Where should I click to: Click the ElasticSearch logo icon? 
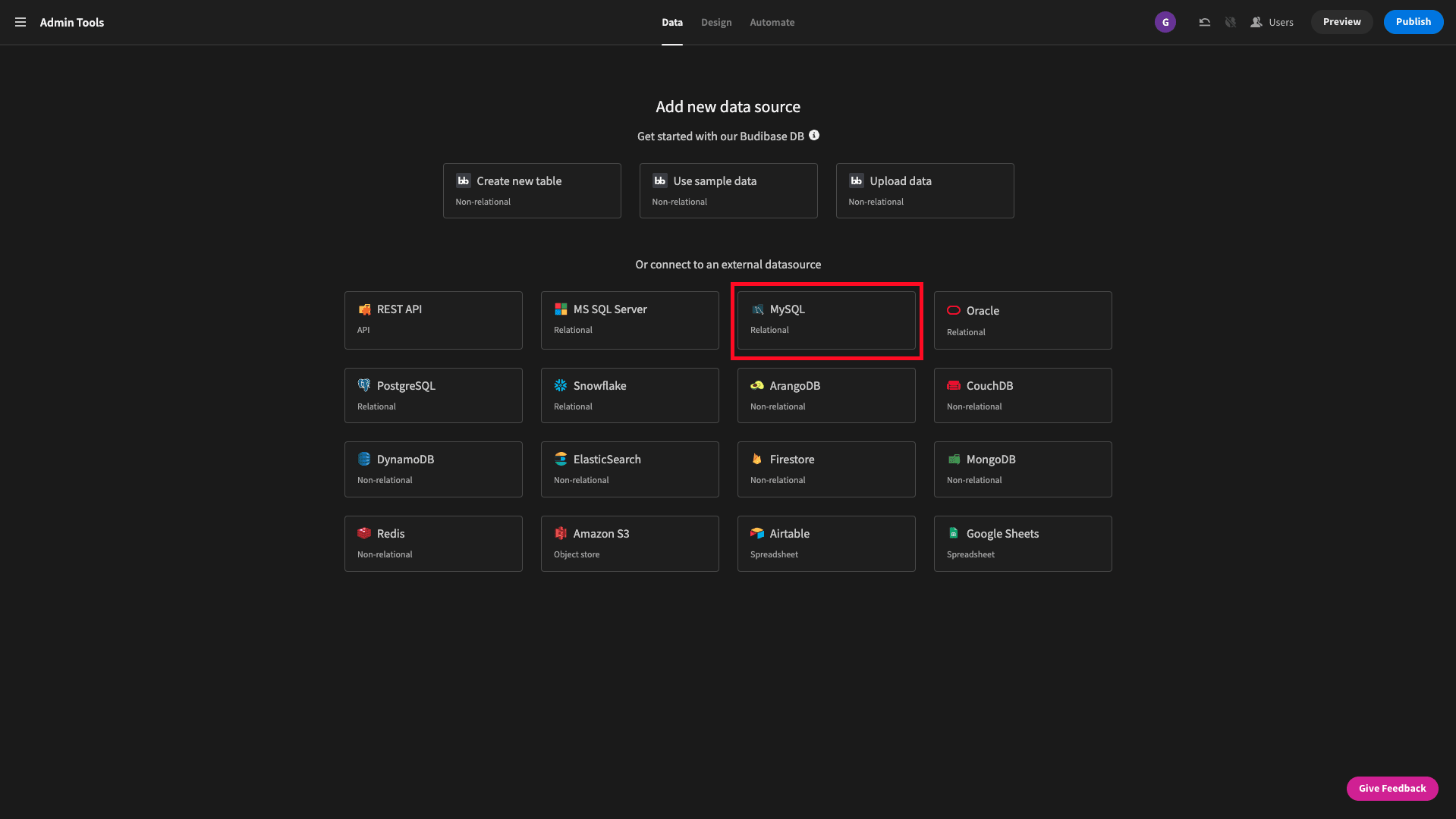coord(561,459)
